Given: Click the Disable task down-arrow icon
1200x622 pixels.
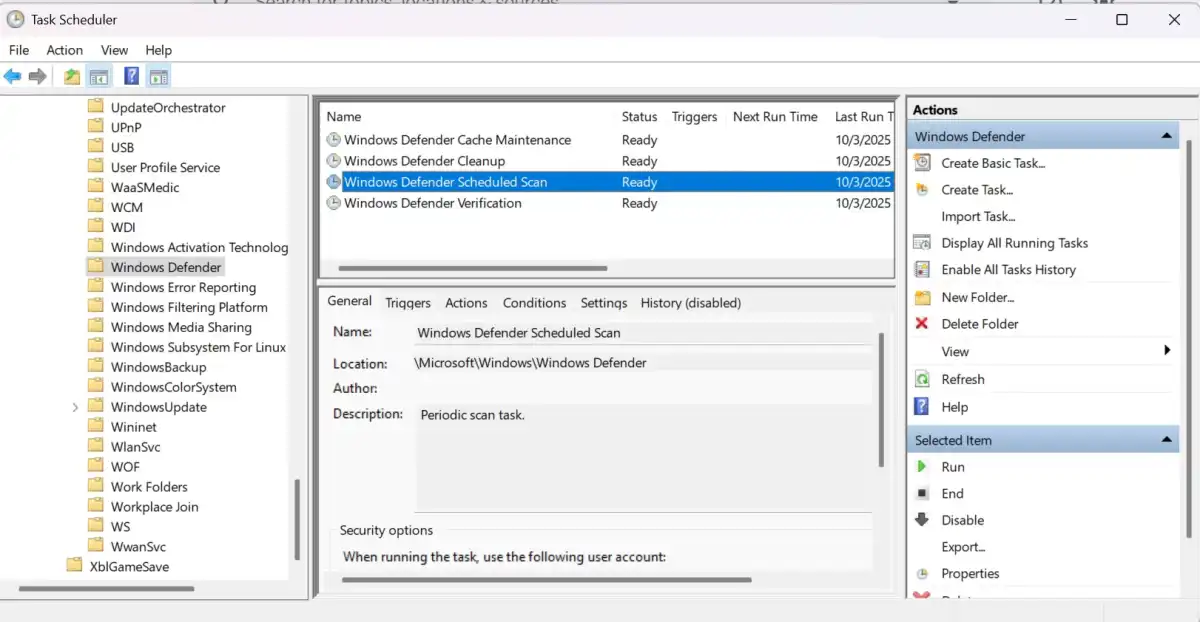Looking at the screenshot, I should click(x=922, y=520).
